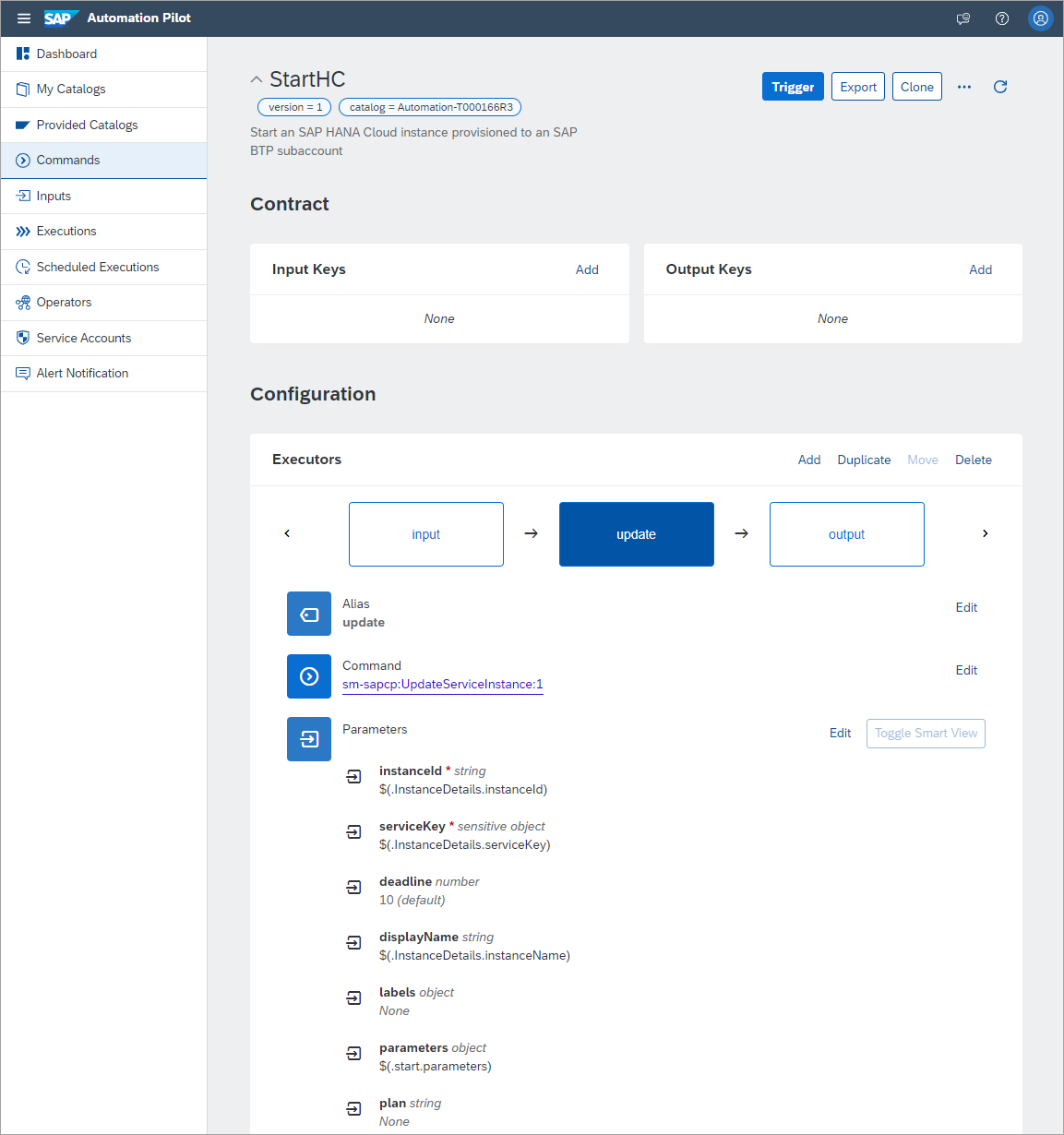Screen dimensions: 1064x1135
Task: Trigger the StartHC command
Action: tap(793, 87)
